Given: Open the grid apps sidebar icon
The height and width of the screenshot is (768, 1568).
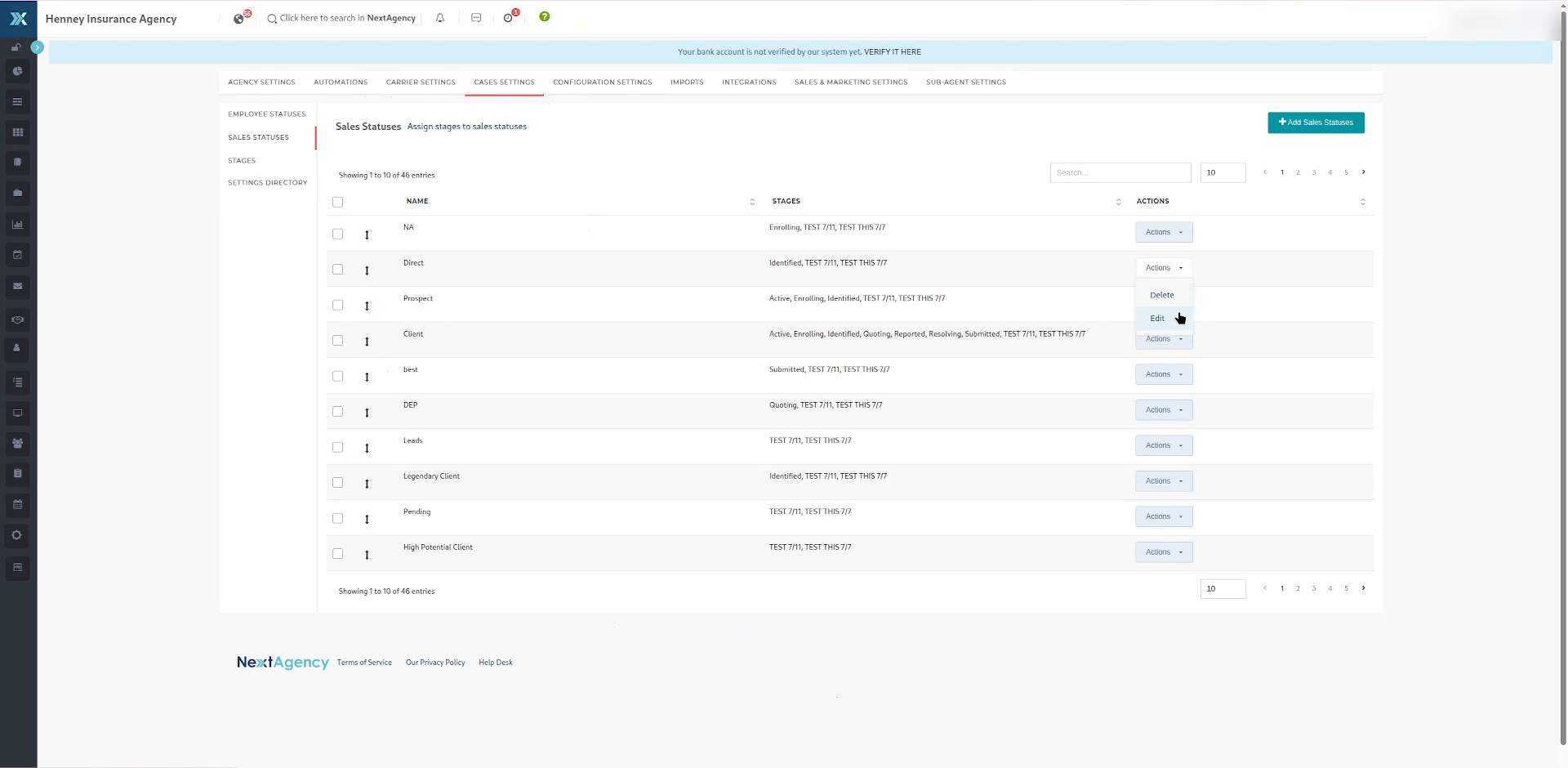Looking at the screenshot, I should 17,132.
